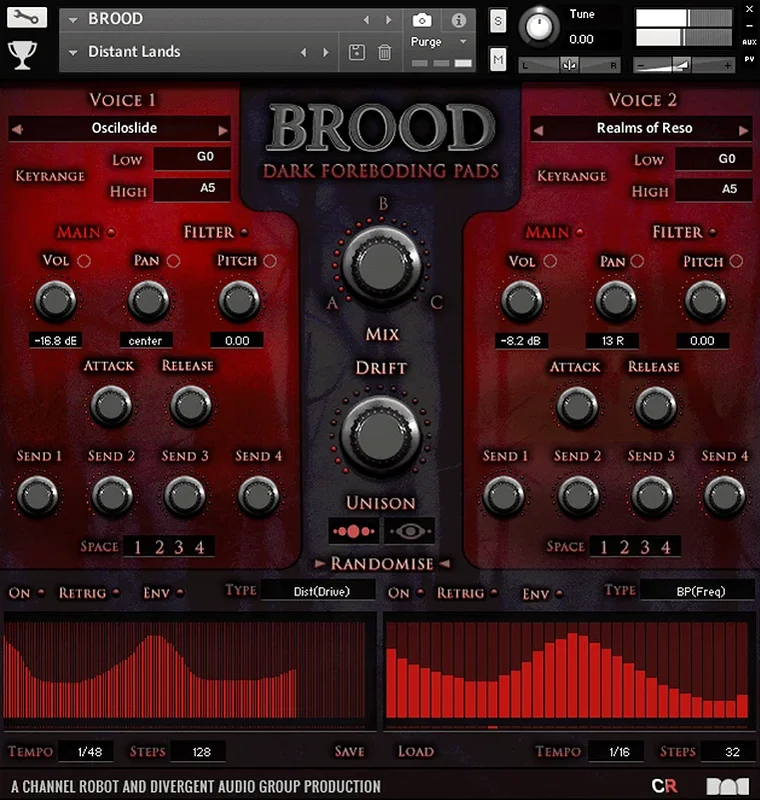The width and height of the screenshot is (760, 800).
Task: Open right sequencer Type BP(Freq) dropdown
Action: click(x=697, y=591)
